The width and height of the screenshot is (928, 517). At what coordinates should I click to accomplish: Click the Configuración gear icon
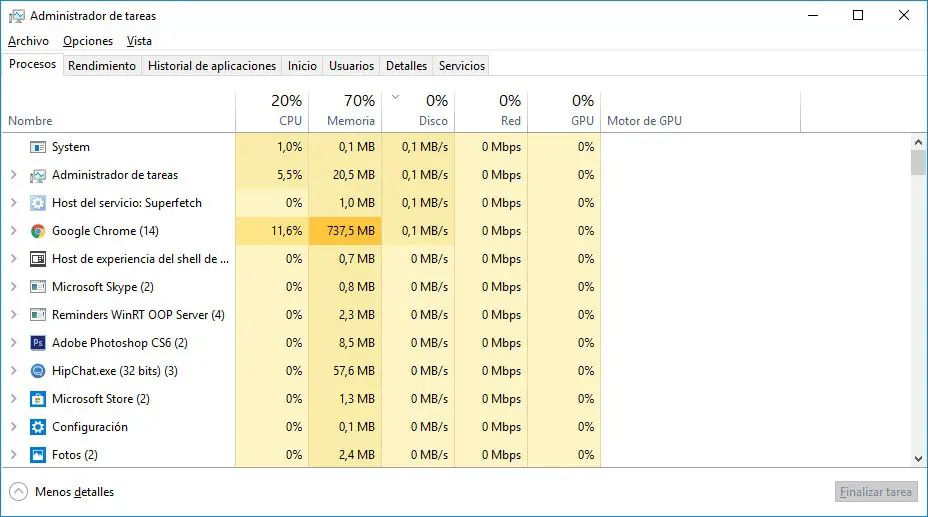[x=38, y=427]
